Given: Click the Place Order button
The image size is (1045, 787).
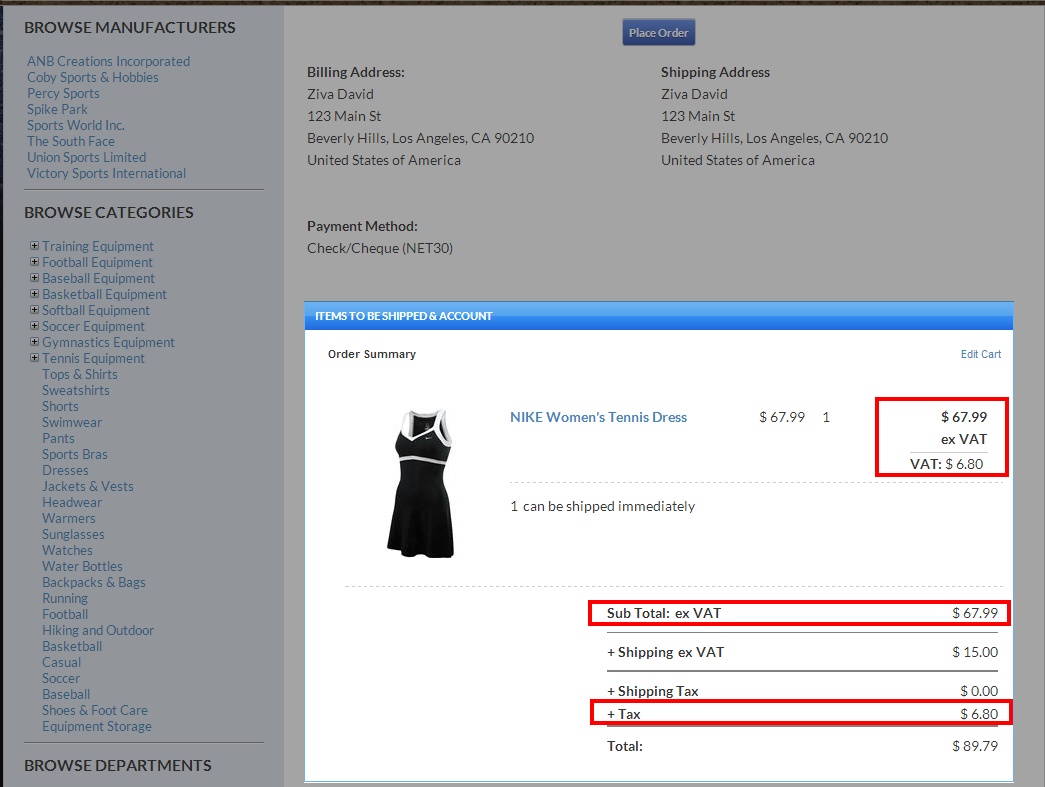Looking at the screenshot, I should tap(658, 33).
